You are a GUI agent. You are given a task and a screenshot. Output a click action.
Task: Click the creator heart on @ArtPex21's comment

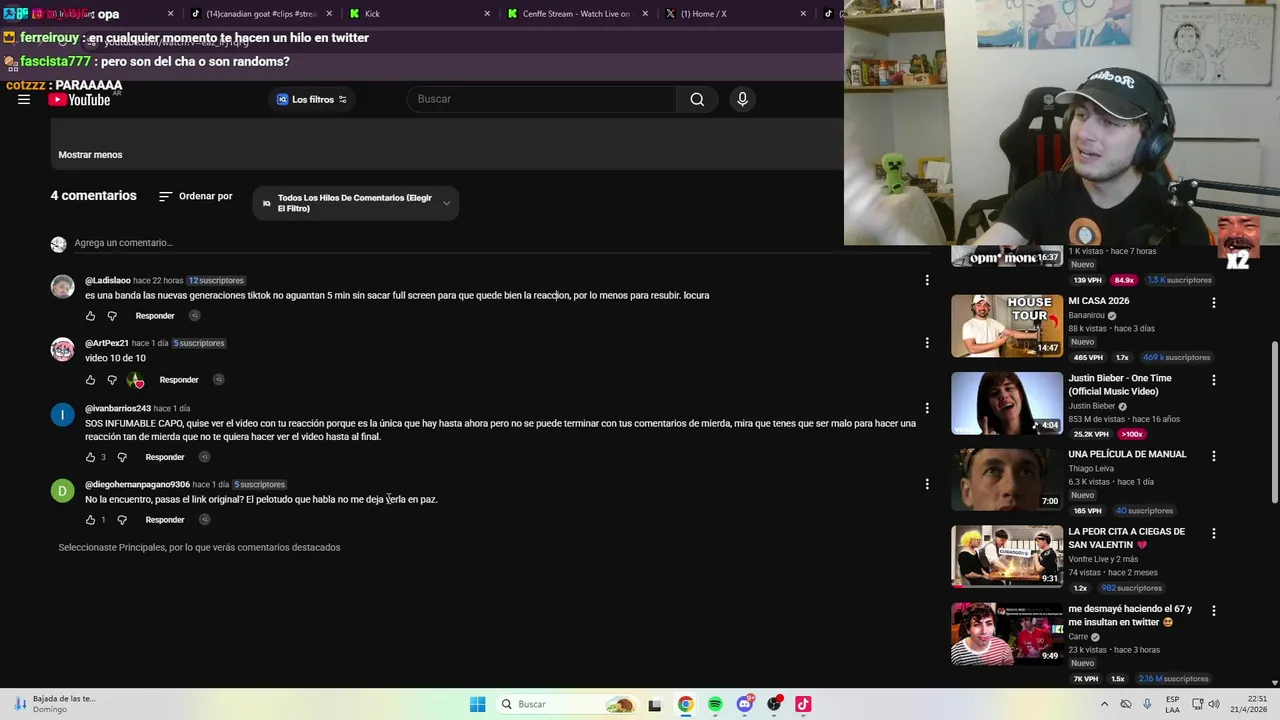pyautogui.click(x=135, y=380)
